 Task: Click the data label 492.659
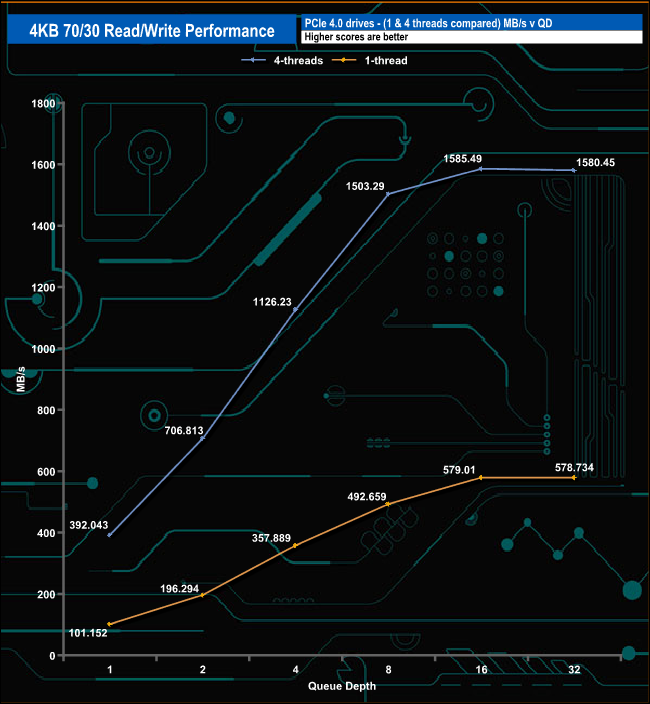(x=367, y=497)
